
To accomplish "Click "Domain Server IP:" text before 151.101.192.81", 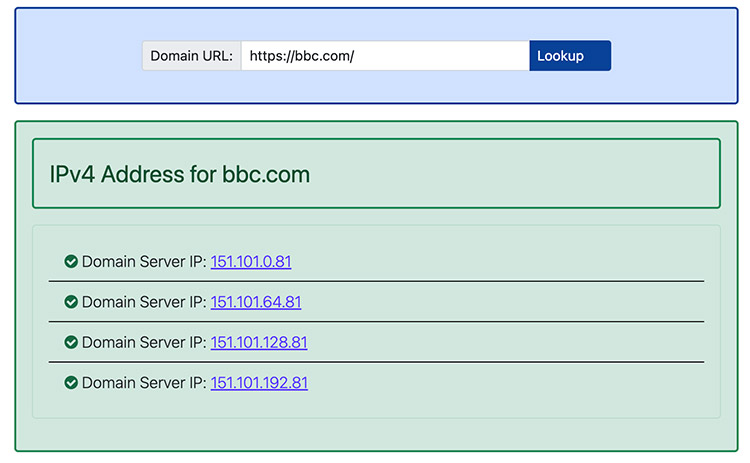I will point(144,382).
